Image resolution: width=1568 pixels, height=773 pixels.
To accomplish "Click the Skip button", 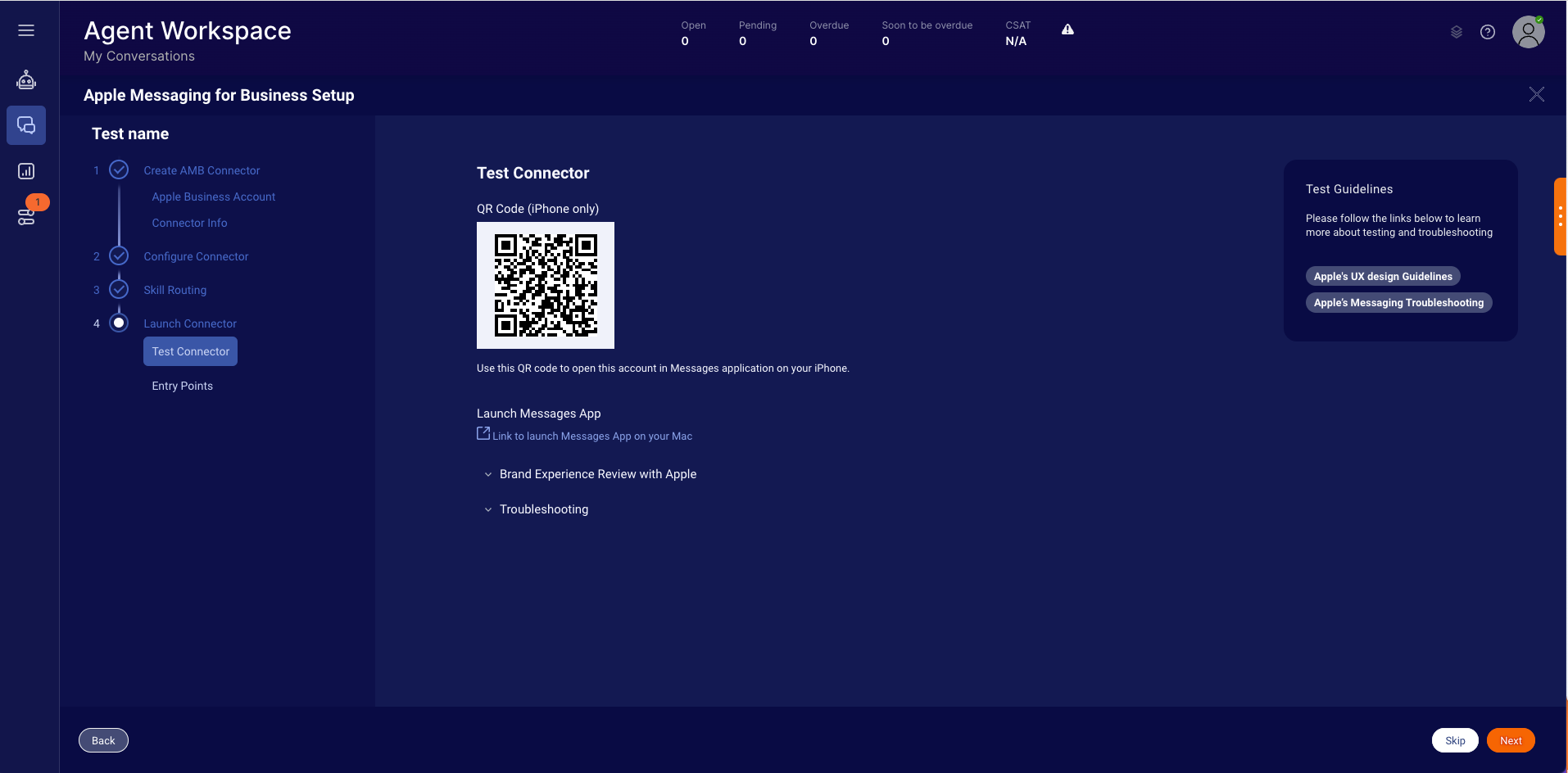I will pos(1455,740).
